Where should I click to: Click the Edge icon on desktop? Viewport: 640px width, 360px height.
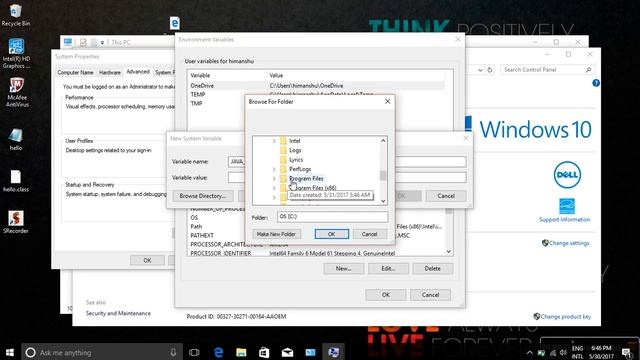[x=175, y=23]
